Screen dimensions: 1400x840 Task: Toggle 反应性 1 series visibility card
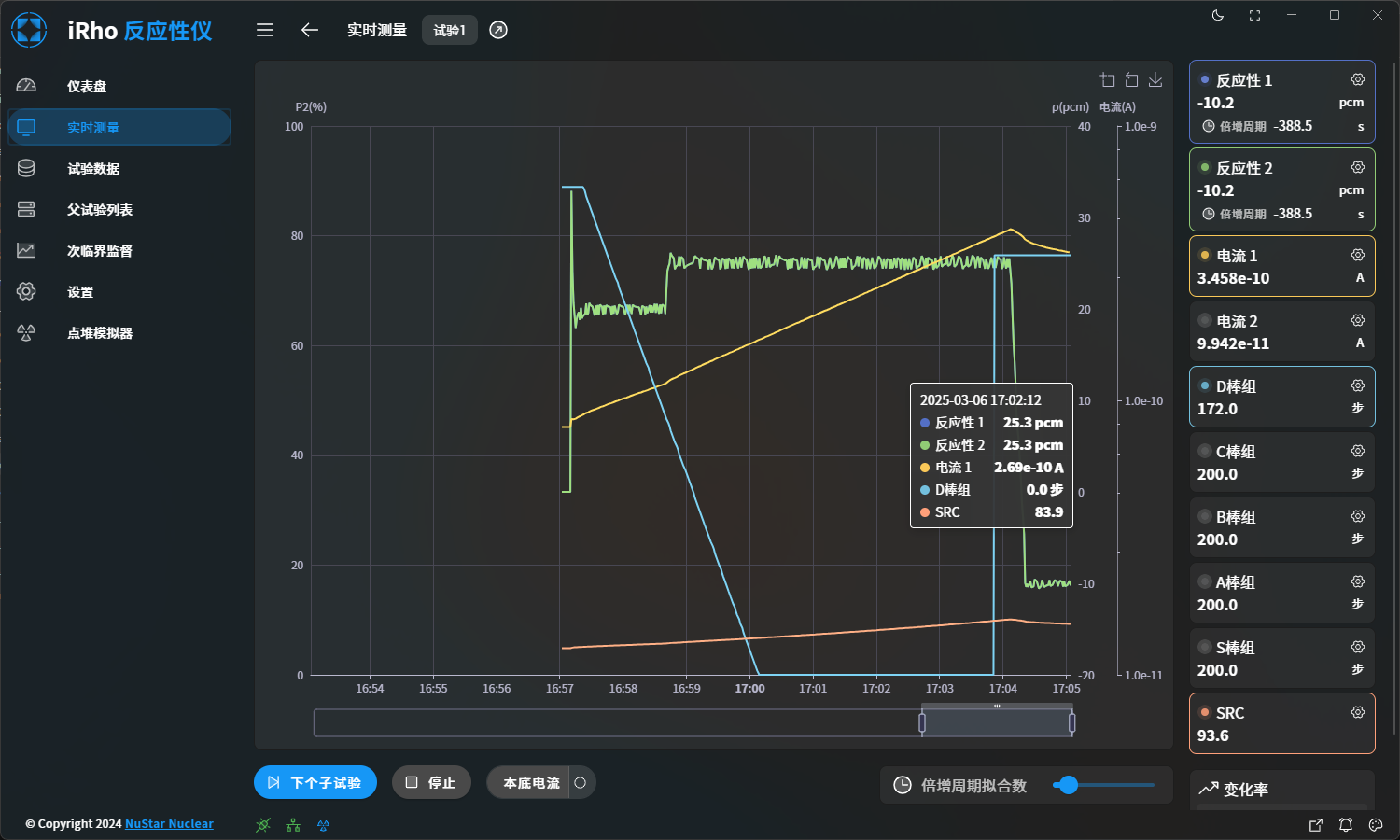tap(1281, 103)
